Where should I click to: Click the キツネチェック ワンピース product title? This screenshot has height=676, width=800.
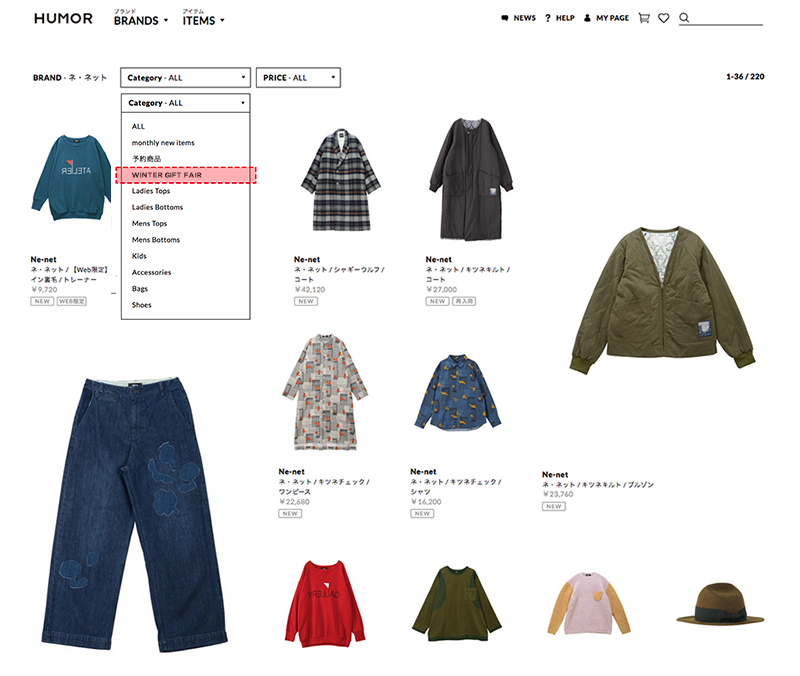tap(324, 487)
